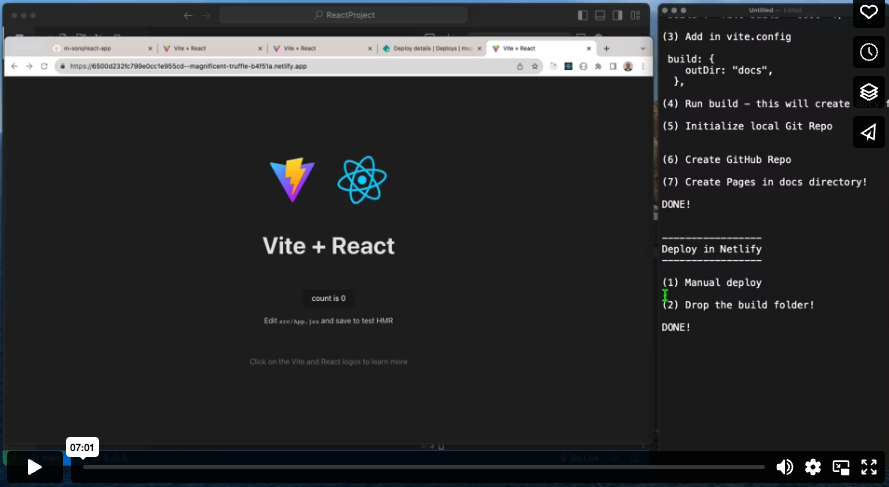Open a new browser tab
Image resolution: width=889 pixels, height=487 pixels.
click(607, 49)
